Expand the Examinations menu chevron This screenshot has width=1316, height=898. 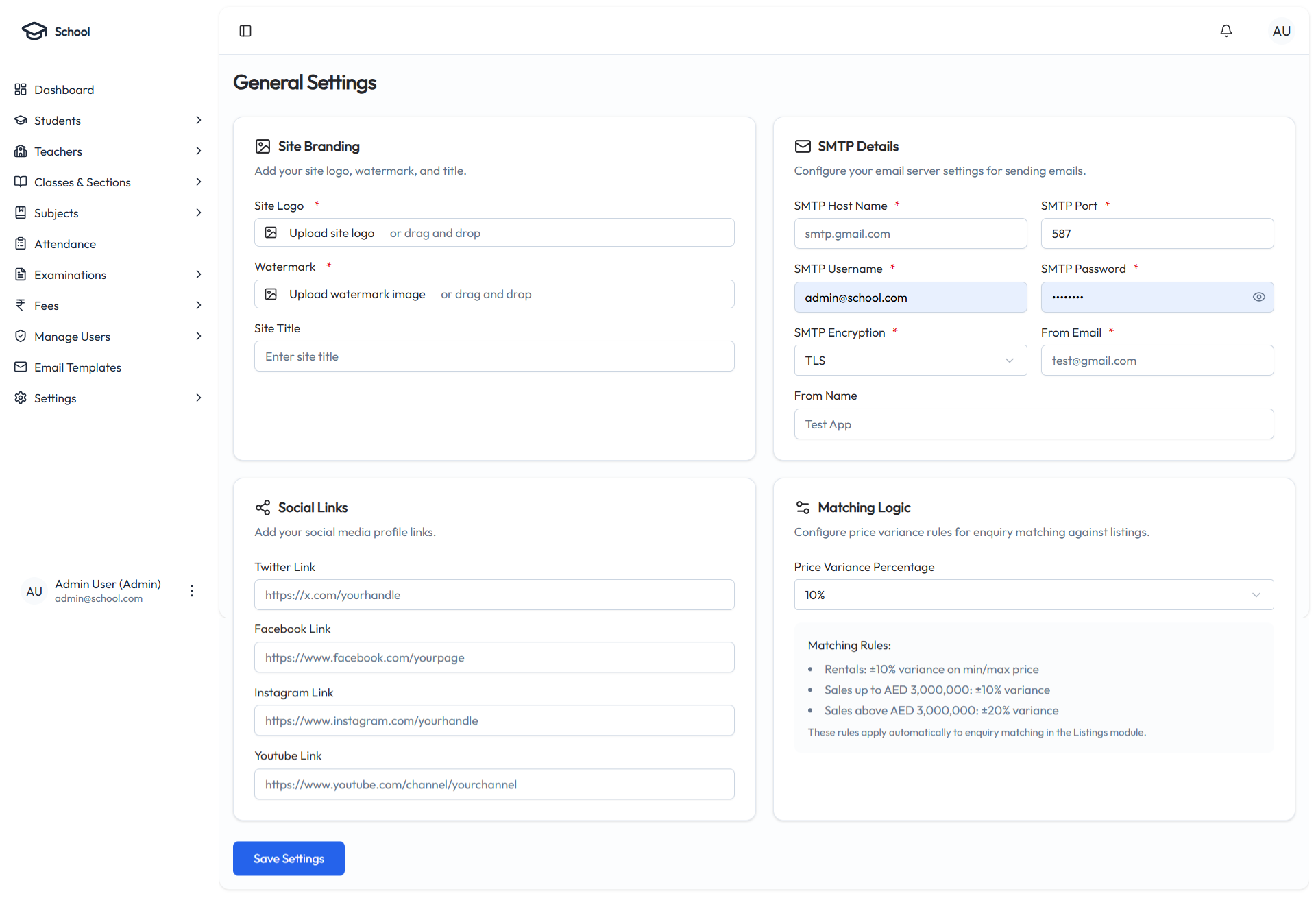click(198, 274)
